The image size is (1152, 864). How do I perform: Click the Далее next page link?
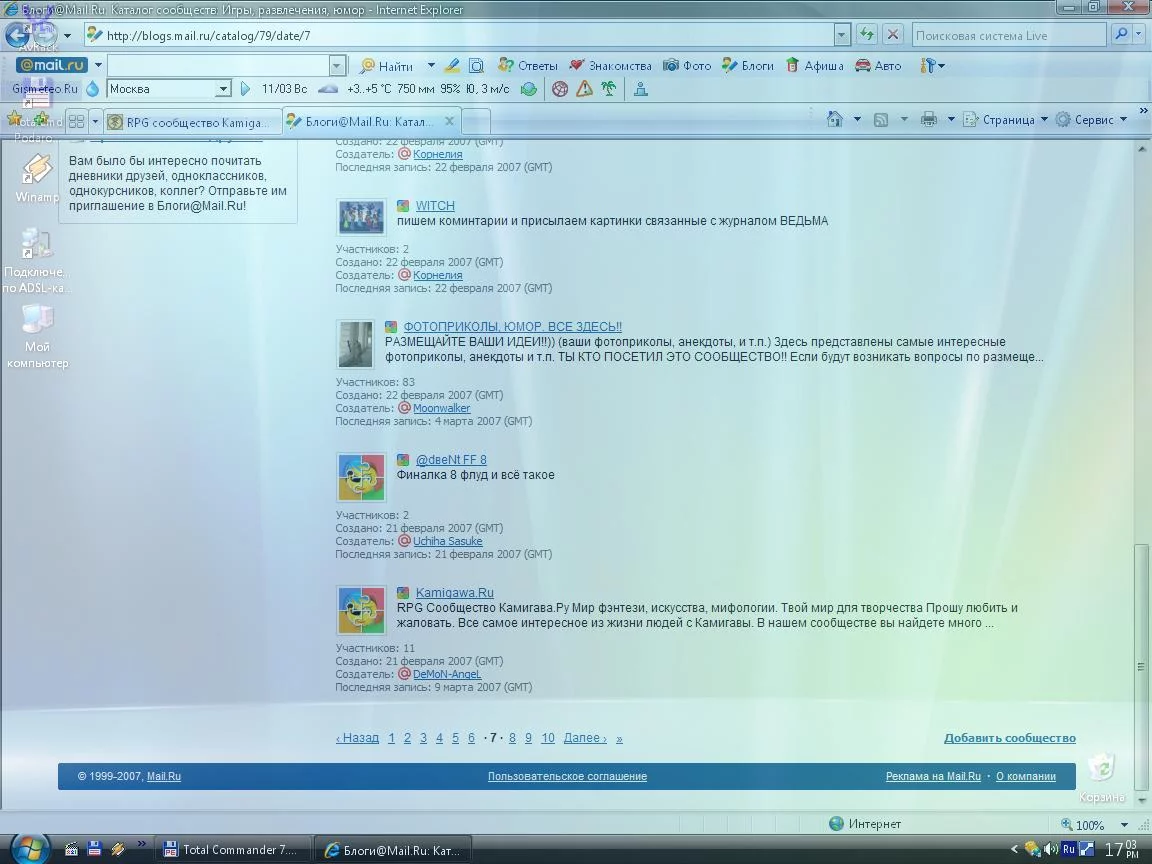(585, 738)
